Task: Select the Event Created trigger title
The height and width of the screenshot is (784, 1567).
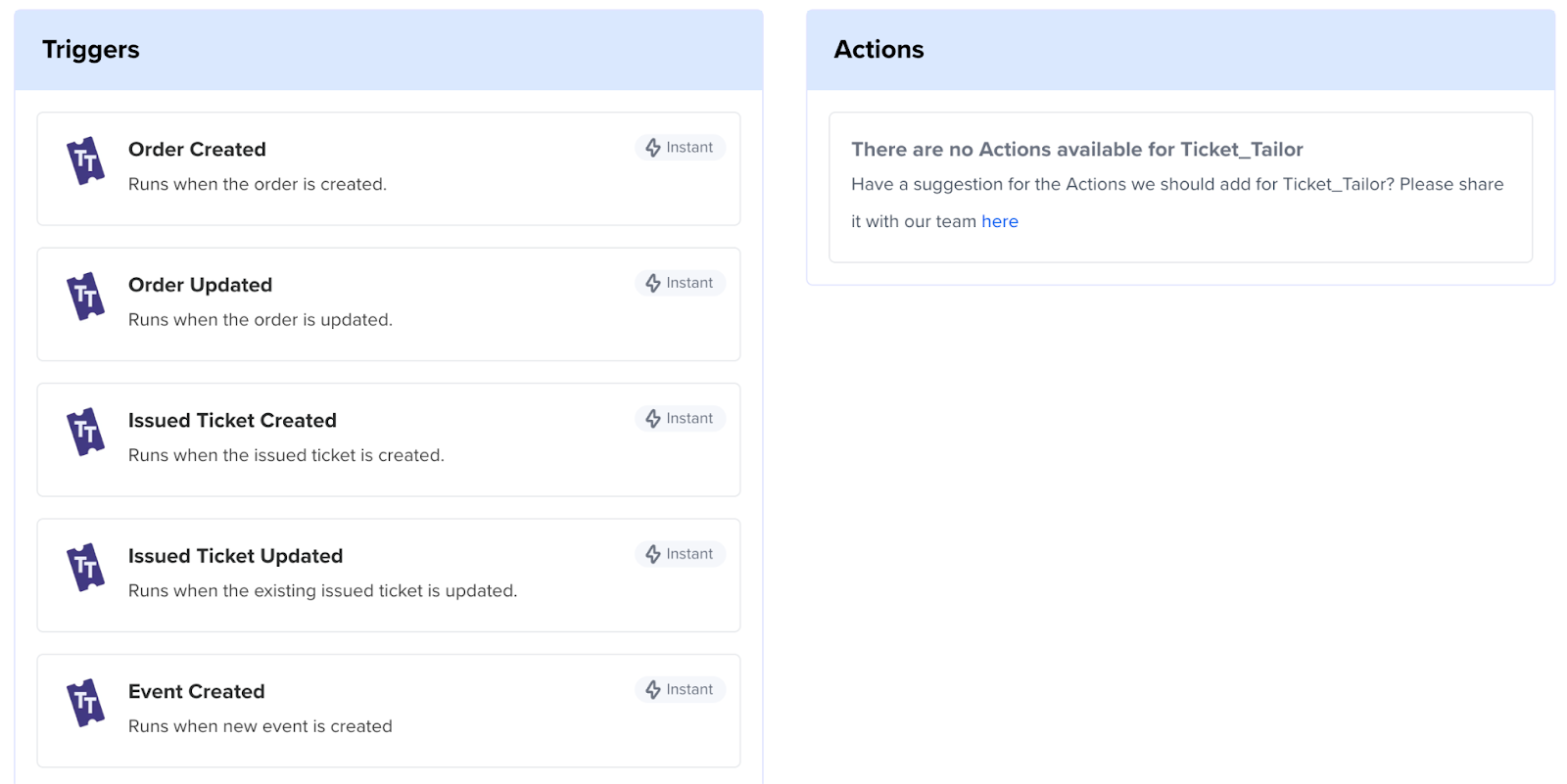Action: (196, 691)
